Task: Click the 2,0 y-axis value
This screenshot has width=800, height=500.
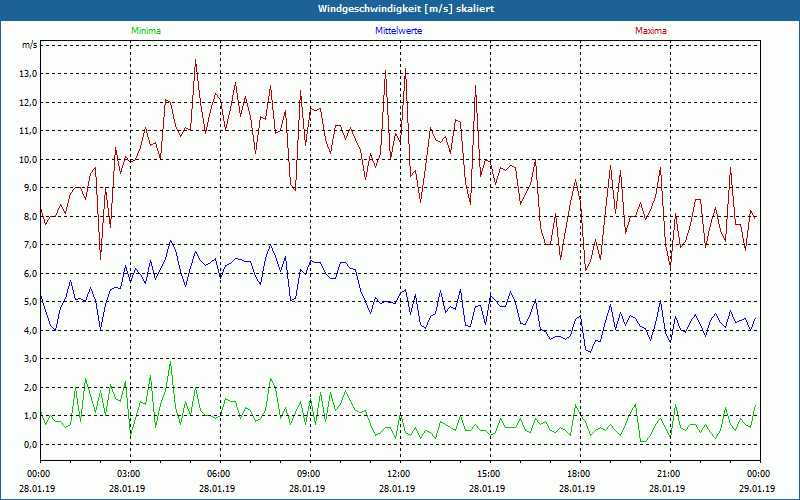Action: 31,387
